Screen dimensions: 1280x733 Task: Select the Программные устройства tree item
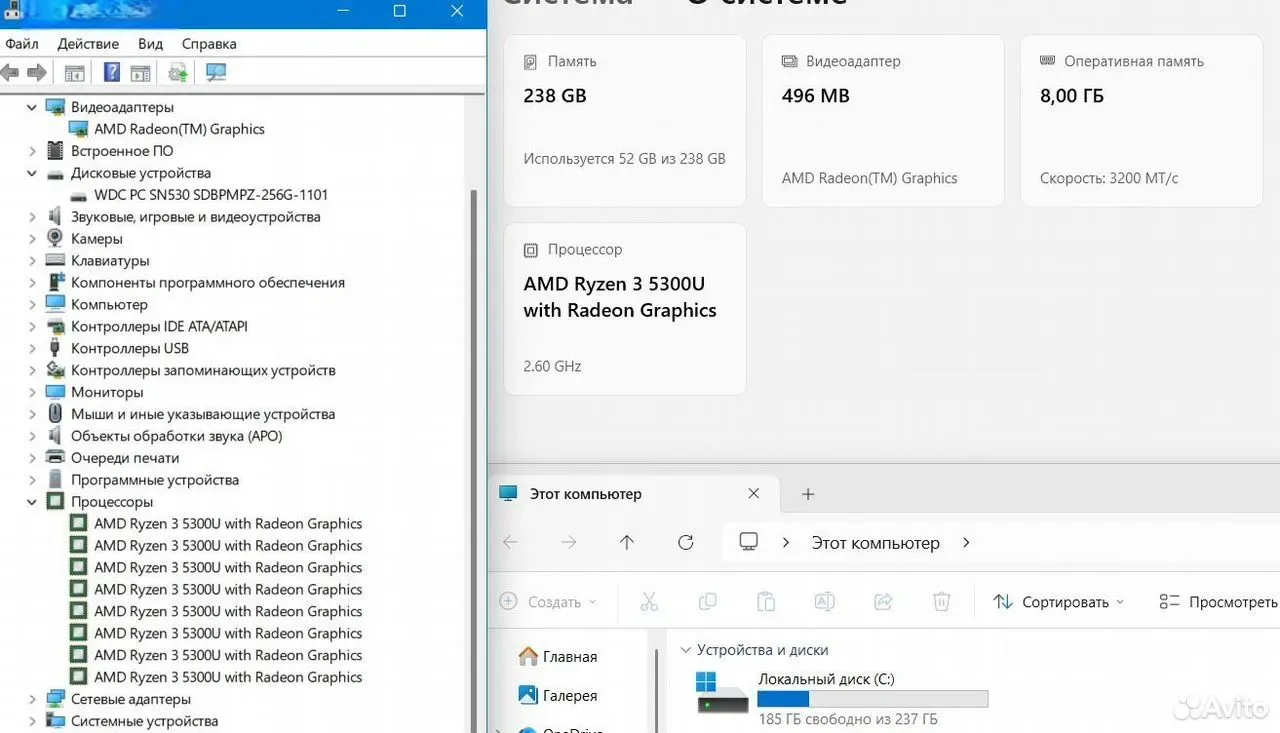(x=155, y=480)
